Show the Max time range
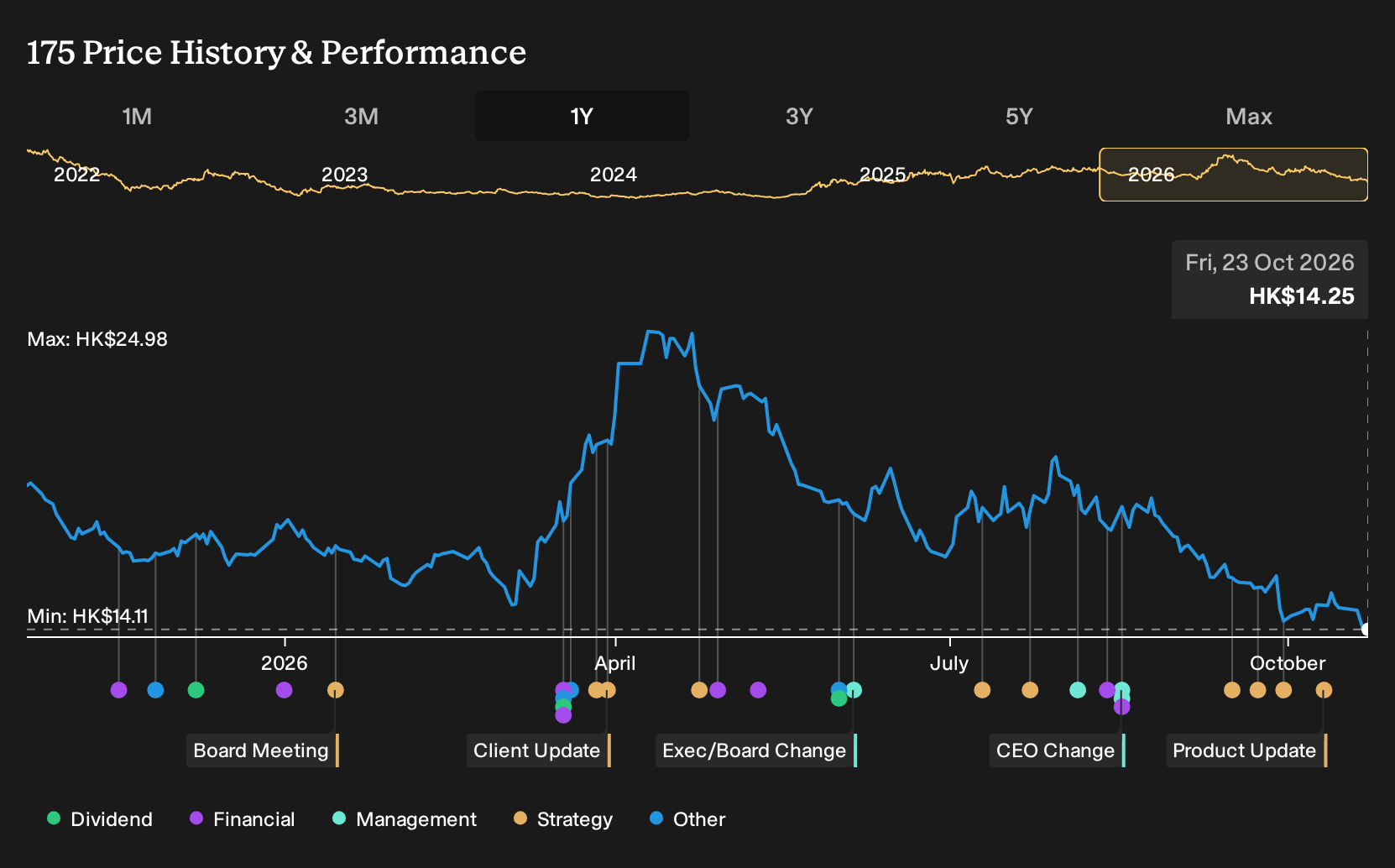 tap(1249, 116)
